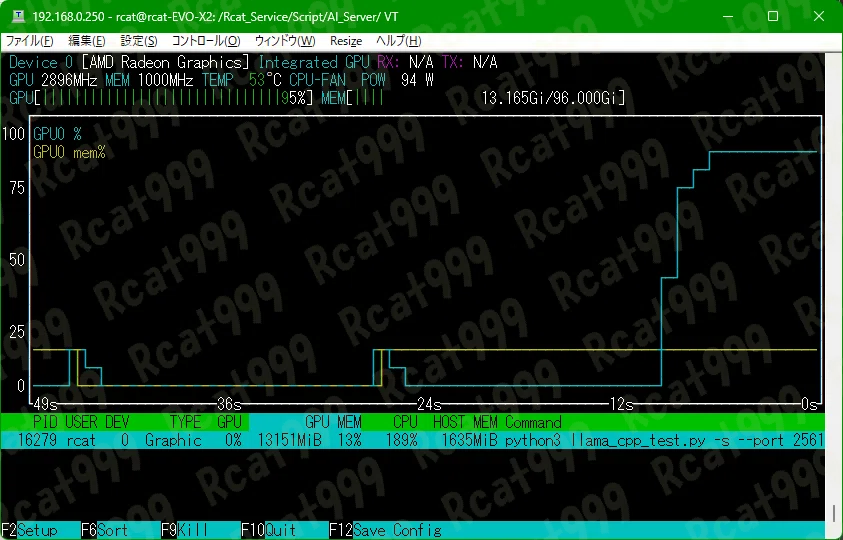Viewport: 843px width, 540px height.
Task: Click the CPU column header
Action: click(405, 422)
